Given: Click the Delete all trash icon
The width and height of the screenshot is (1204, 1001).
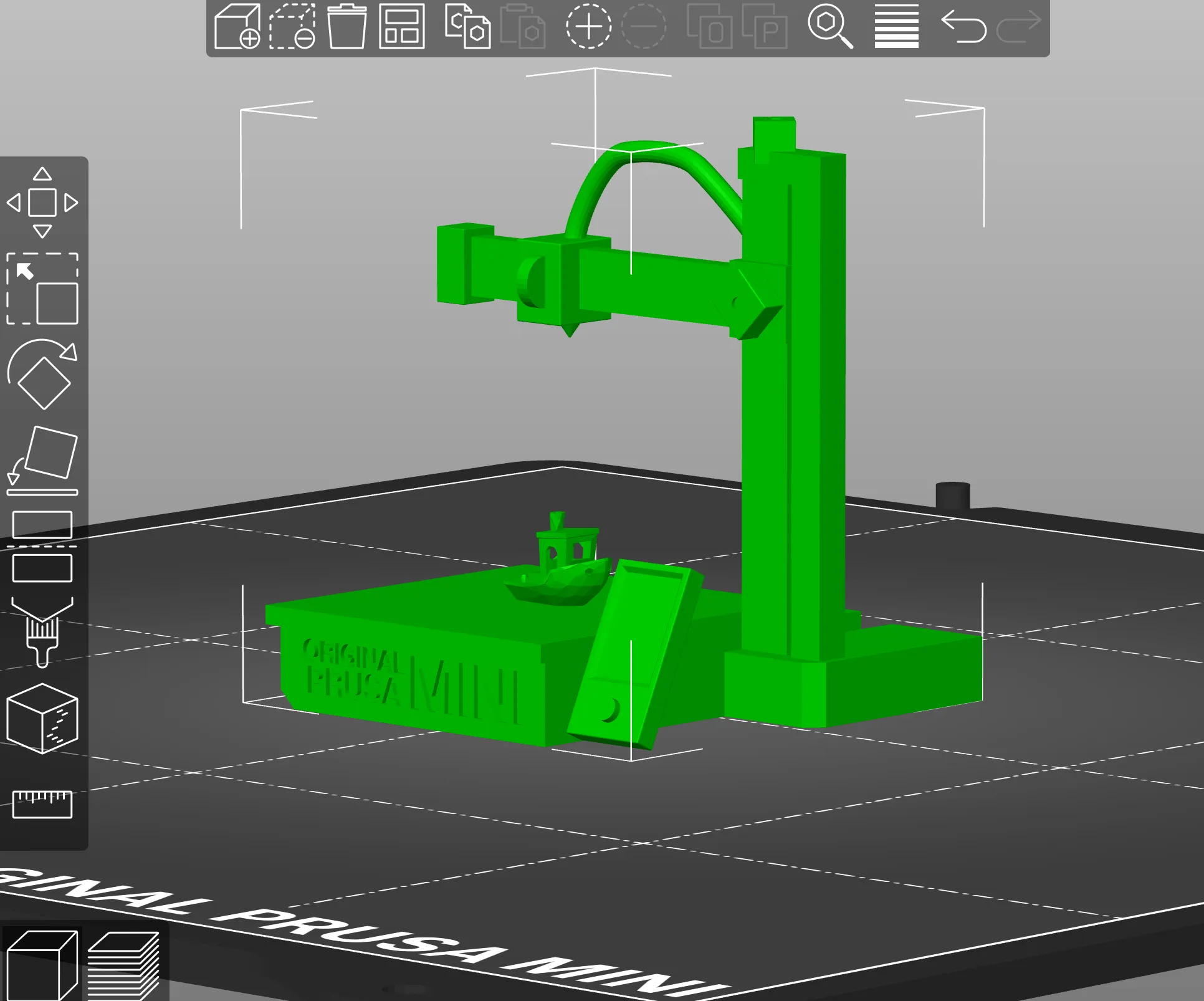Looking at the screenshot, I should coord(346,27).
